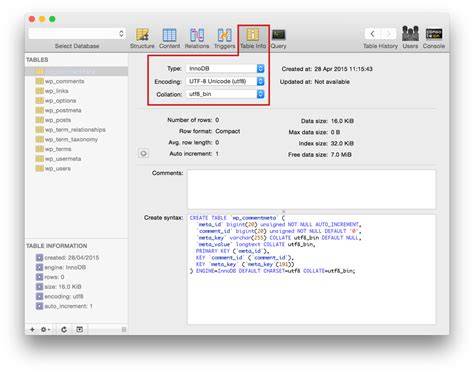The image size is (474, 373).
Task: Click the Free data size value 7.0 MiB
Action: point(341,155)
